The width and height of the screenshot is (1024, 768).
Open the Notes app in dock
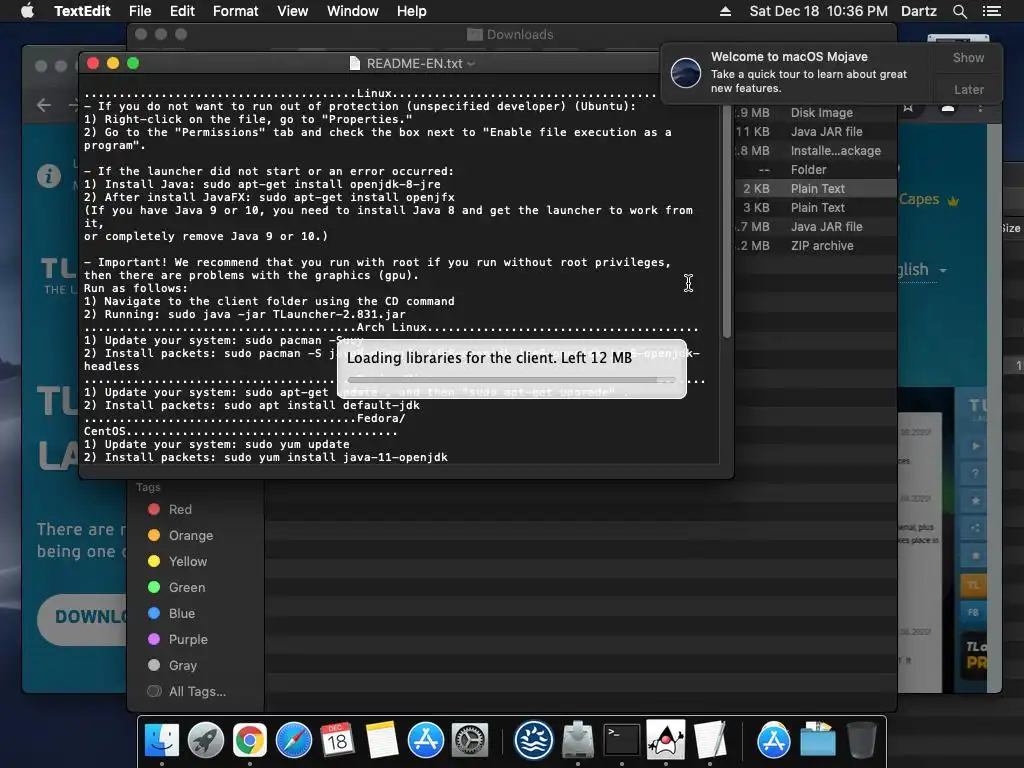[381, 740]
